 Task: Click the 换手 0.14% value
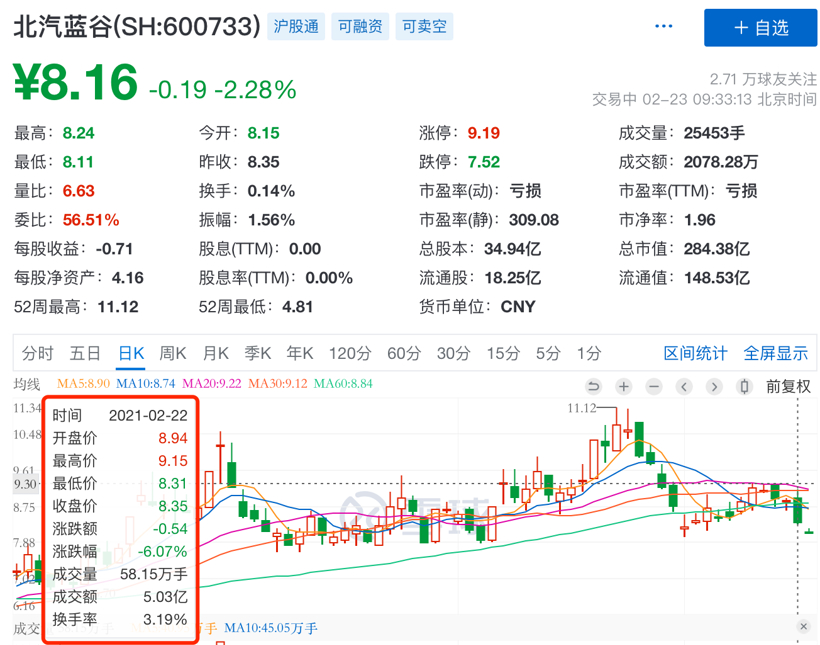pyautogui.click(x=271, y=191)
